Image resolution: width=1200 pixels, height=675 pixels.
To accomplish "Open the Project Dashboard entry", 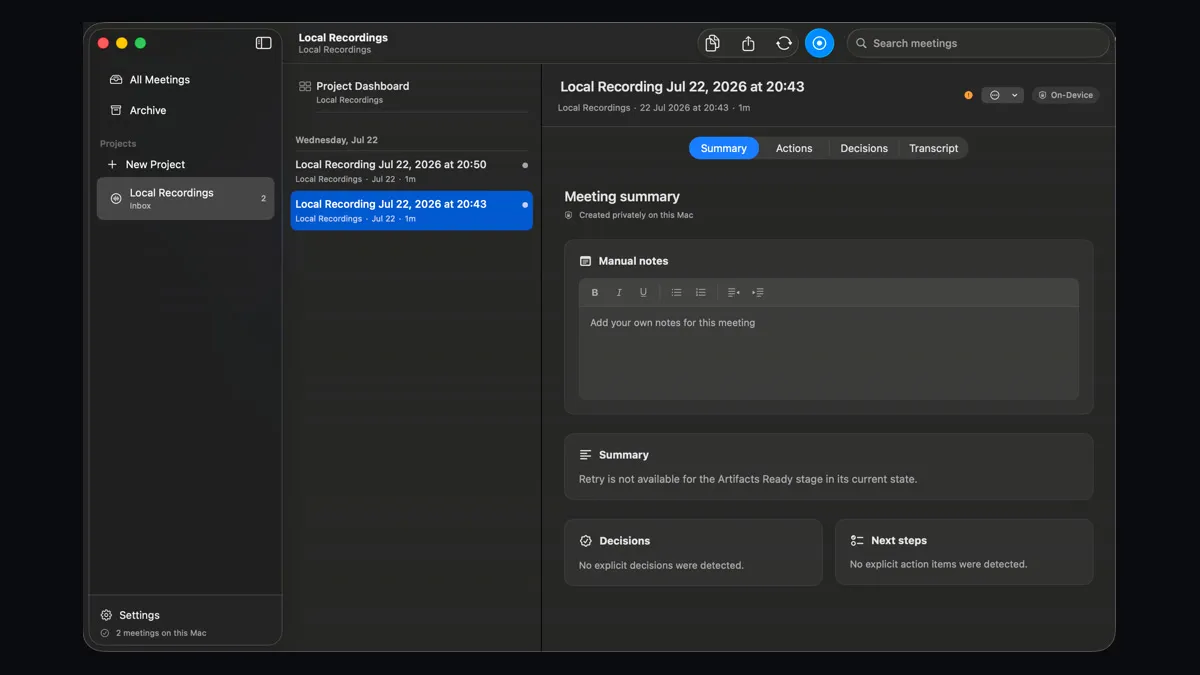I will (x=412, y=92).
